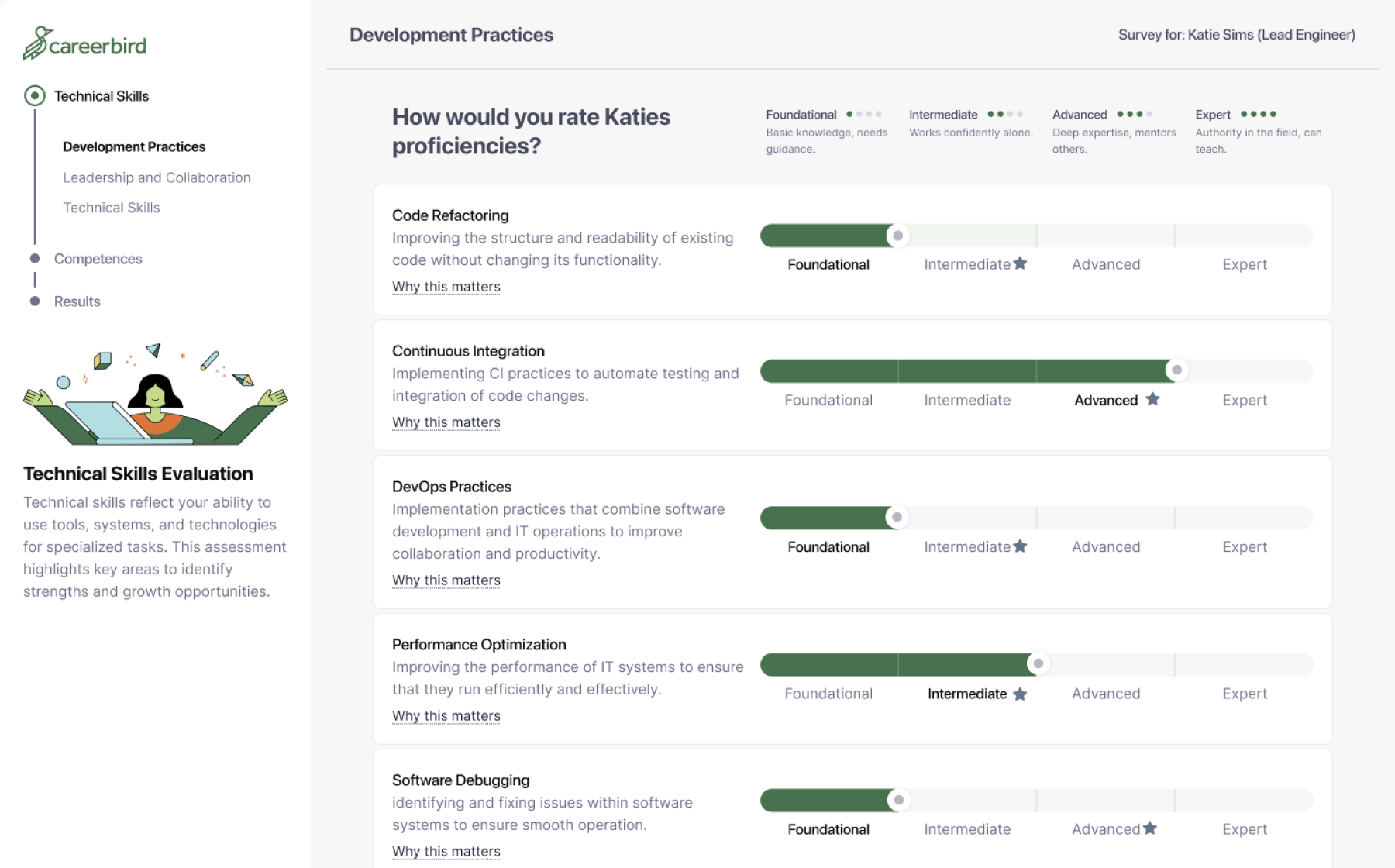Select the Results step bullet

pos(35,301)
